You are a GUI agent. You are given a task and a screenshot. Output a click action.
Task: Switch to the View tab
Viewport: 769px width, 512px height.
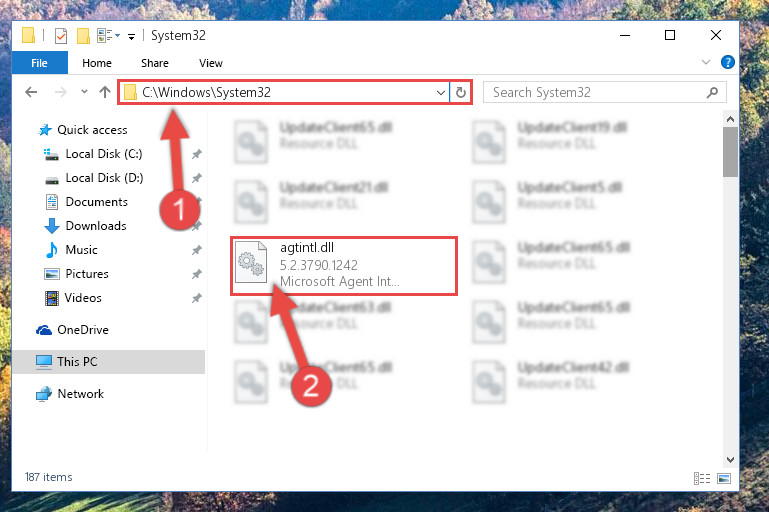211,63
